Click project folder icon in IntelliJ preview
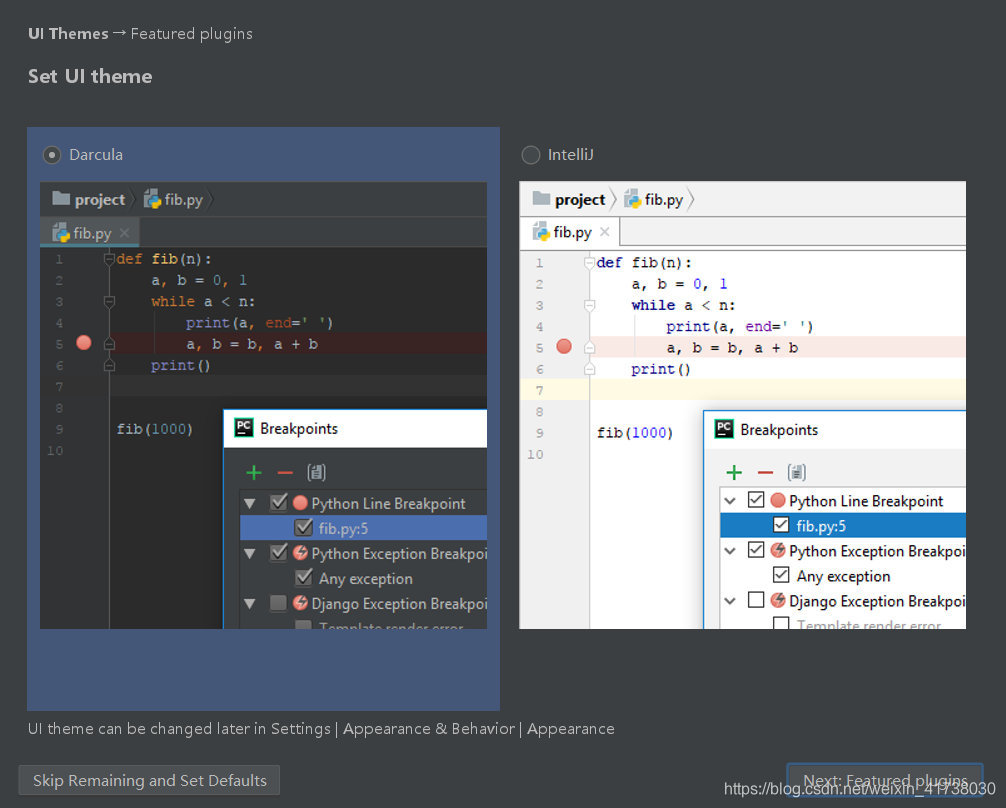1006x808 pixels. (x=541, y=198)
